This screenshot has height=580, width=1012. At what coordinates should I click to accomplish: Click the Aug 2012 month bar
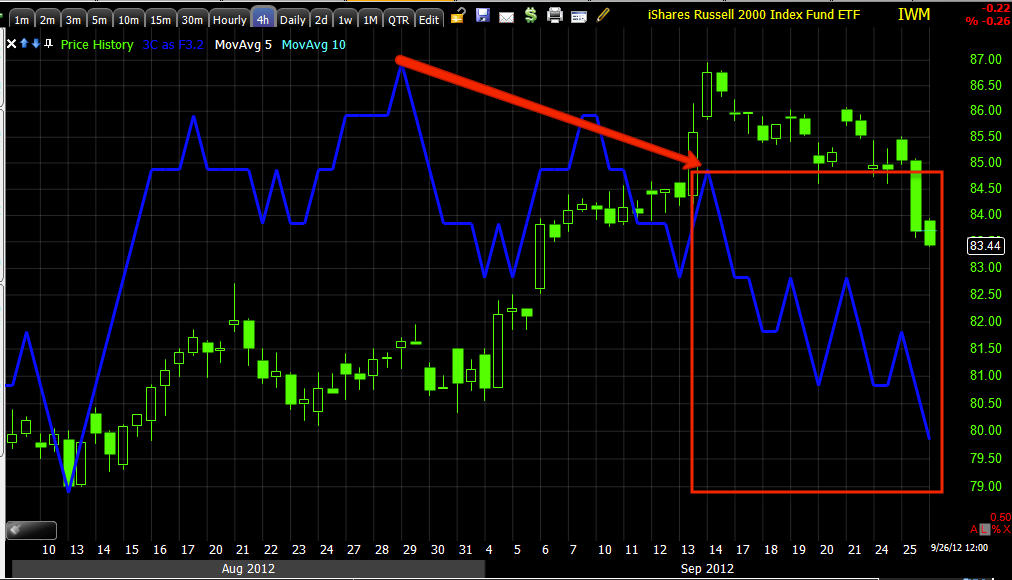pos(248,568)
